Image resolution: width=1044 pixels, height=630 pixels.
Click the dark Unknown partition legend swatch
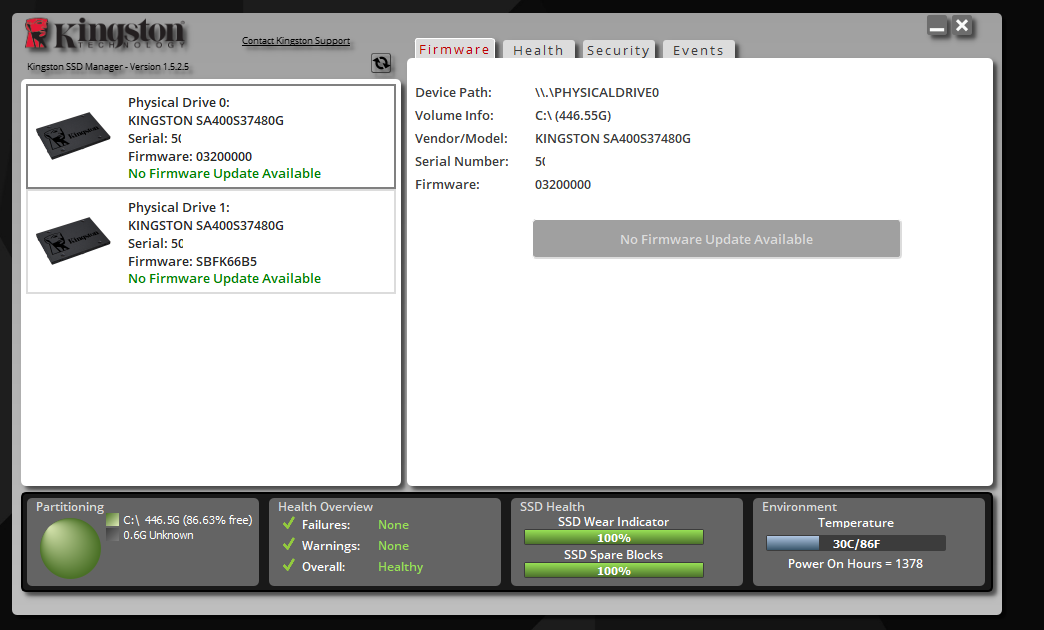(113, 535)
